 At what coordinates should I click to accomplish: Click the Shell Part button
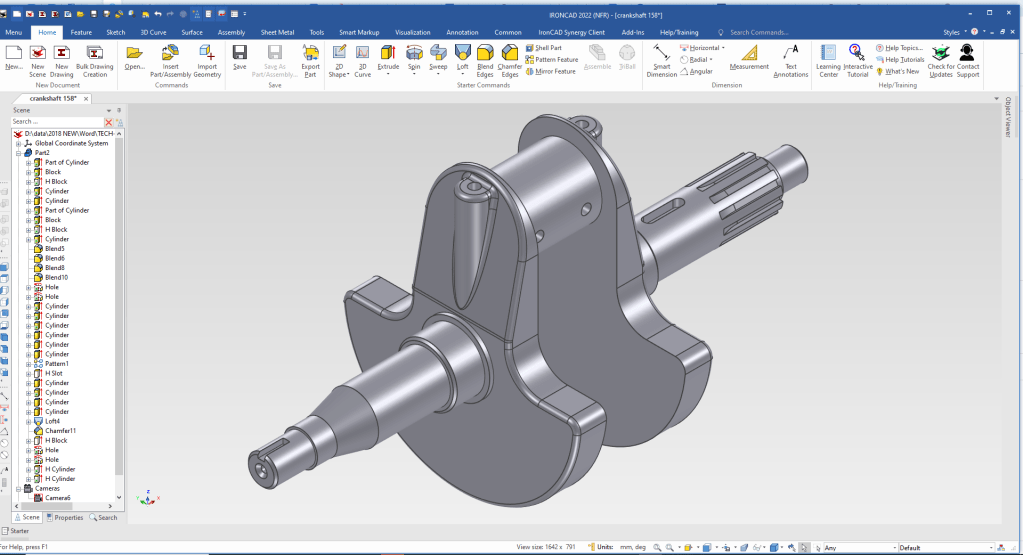(x=548, y=48)
